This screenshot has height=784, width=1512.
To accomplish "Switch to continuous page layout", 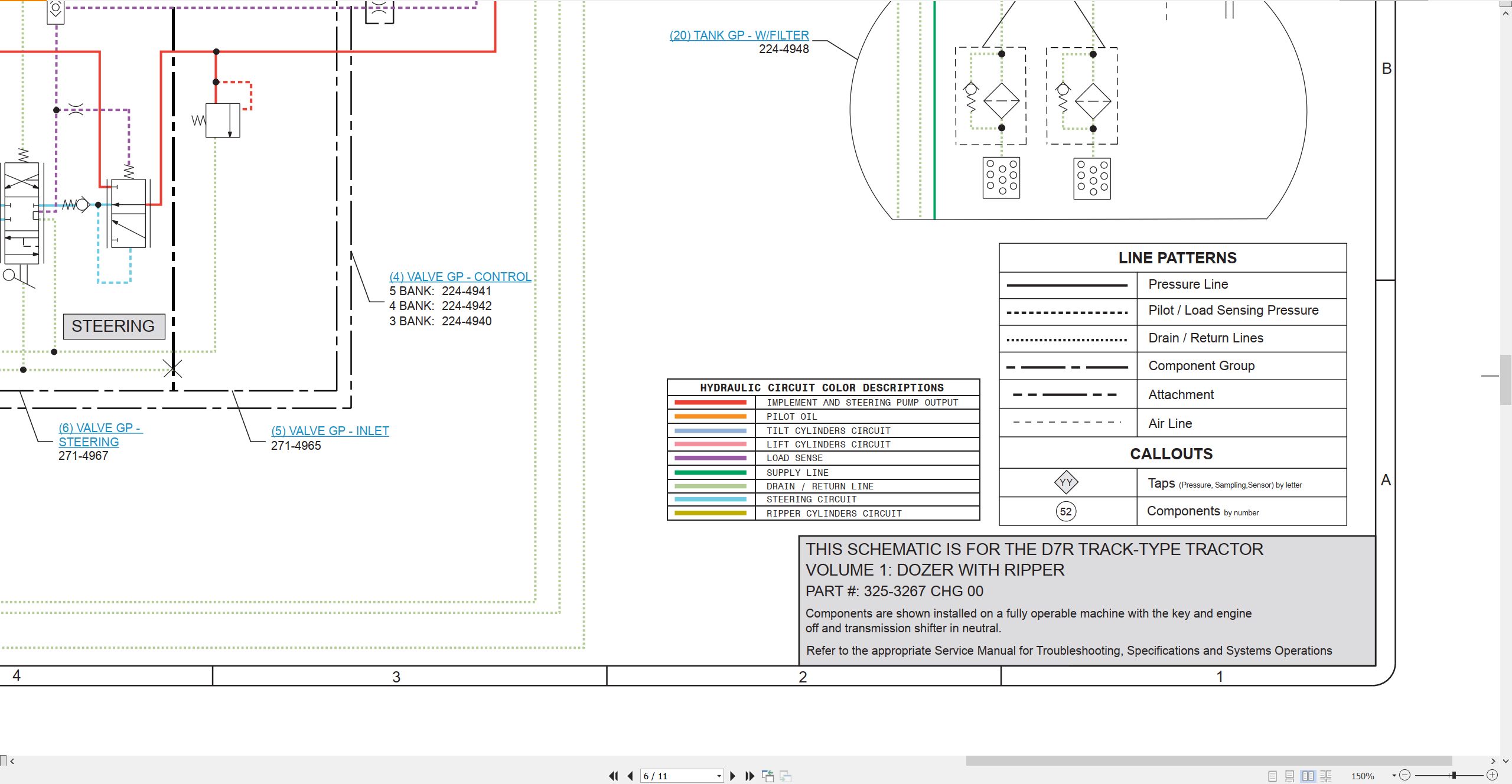I will coord(1290,776).
